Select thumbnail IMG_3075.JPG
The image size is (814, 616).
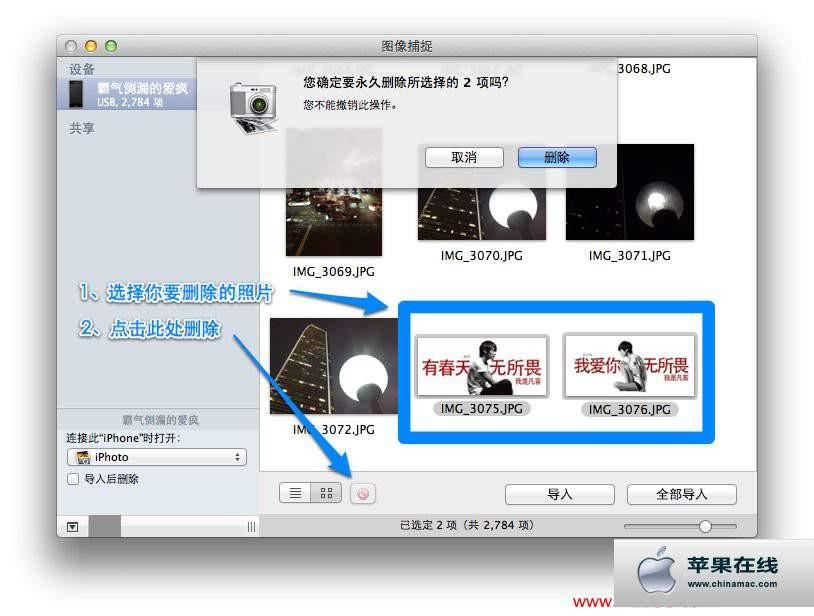pos(482,366)
